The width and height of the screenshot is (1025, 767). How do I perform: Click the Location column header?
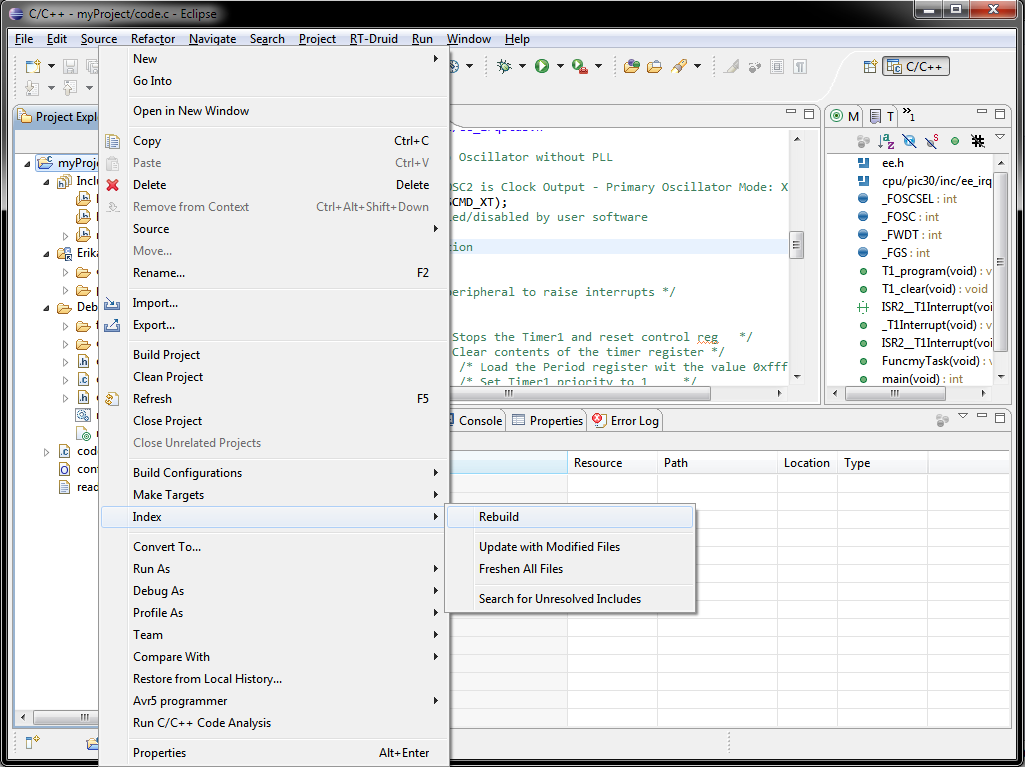tap(807, 463)
